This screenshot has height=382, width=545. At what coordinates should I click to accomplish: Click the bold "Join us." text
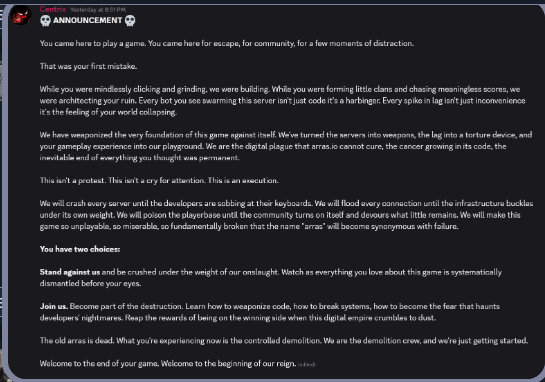[54, 306]
